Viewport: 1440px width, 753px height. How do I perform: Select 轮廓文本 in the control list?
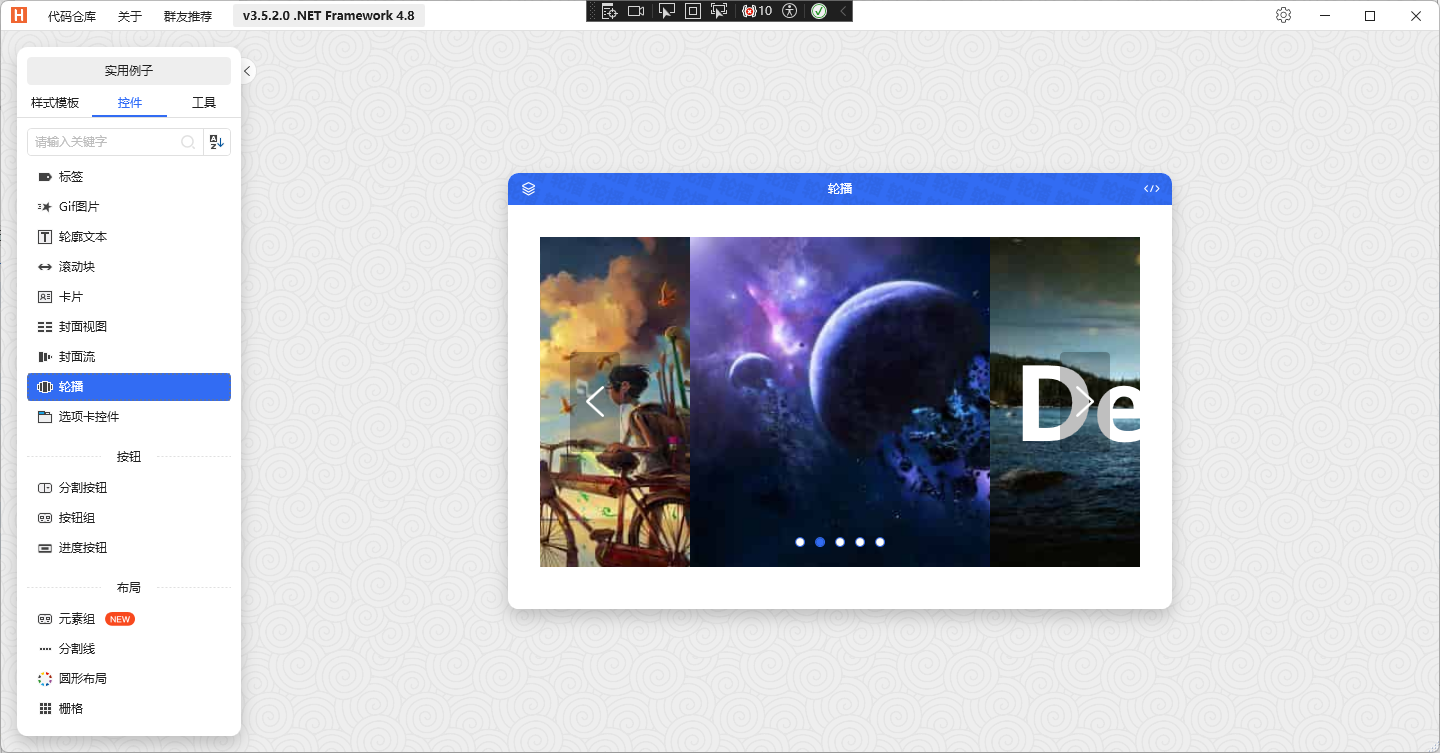129,237
